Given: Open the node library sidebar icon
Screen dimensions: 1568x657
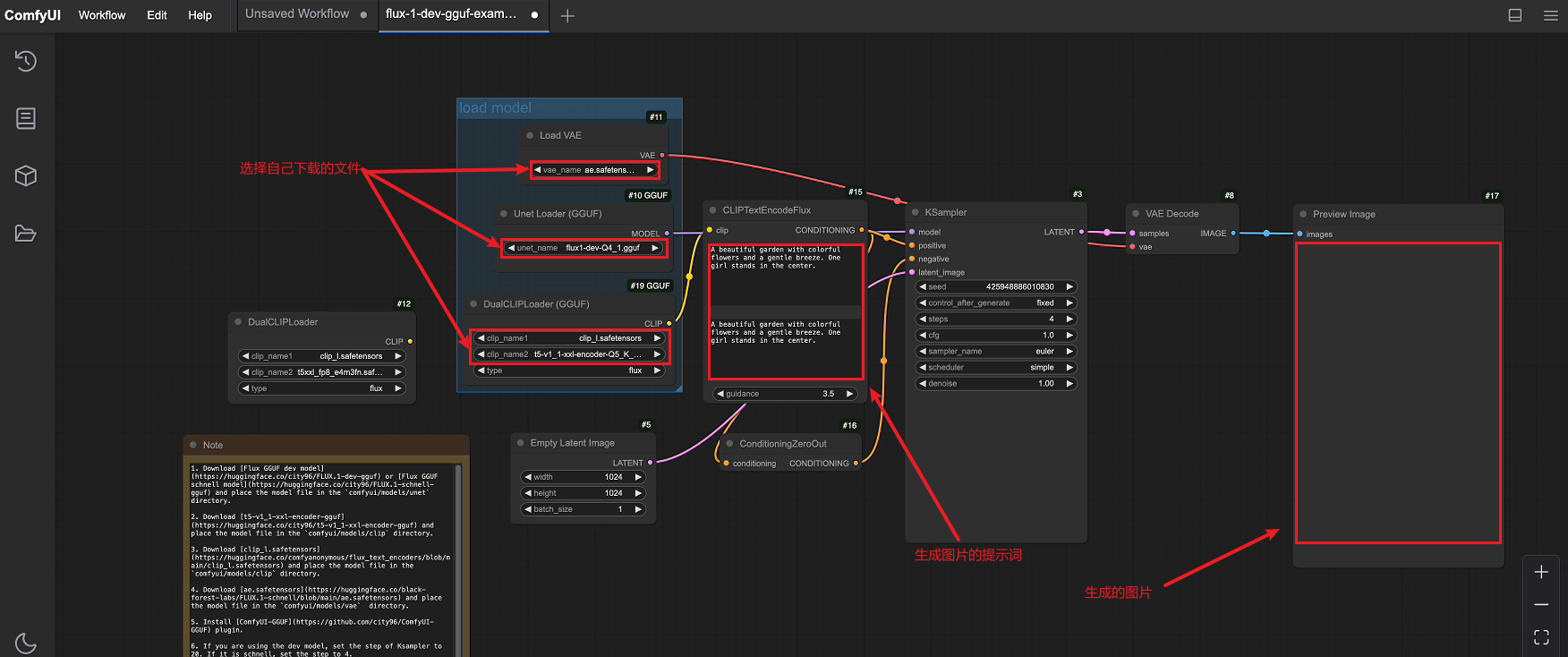Looking at the screenshot, I should click(x=26, y=118).
